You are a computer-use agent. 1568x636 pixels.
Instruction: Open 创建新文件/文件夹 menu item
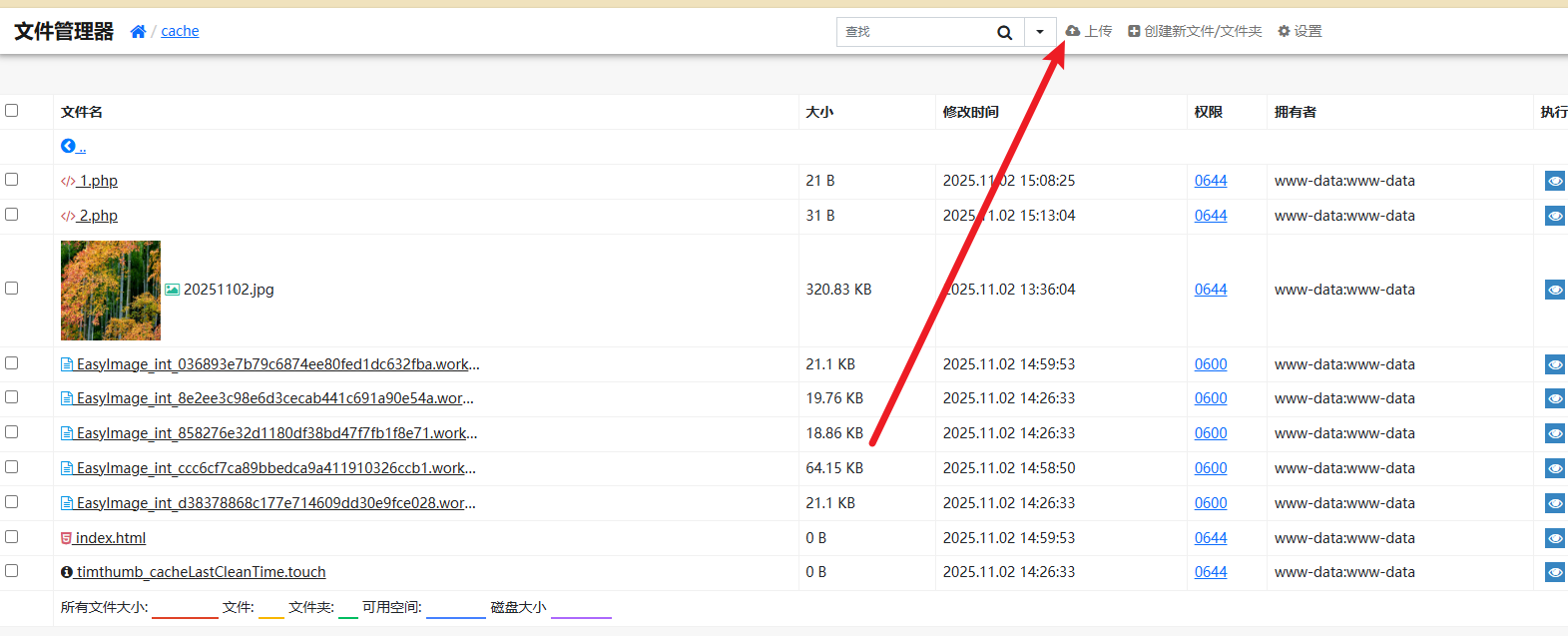point(1195,32)
